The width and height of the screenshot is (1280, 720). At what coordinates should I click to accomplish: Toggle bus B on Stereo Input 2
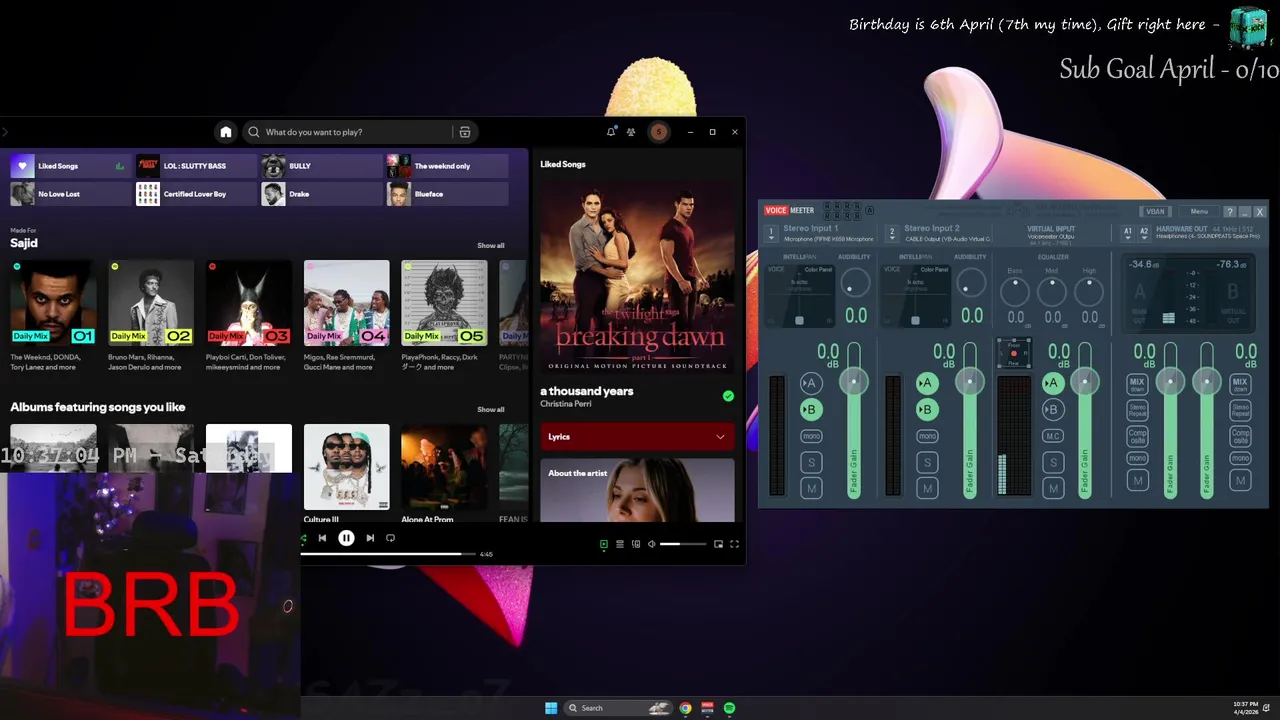click(927, 409)
